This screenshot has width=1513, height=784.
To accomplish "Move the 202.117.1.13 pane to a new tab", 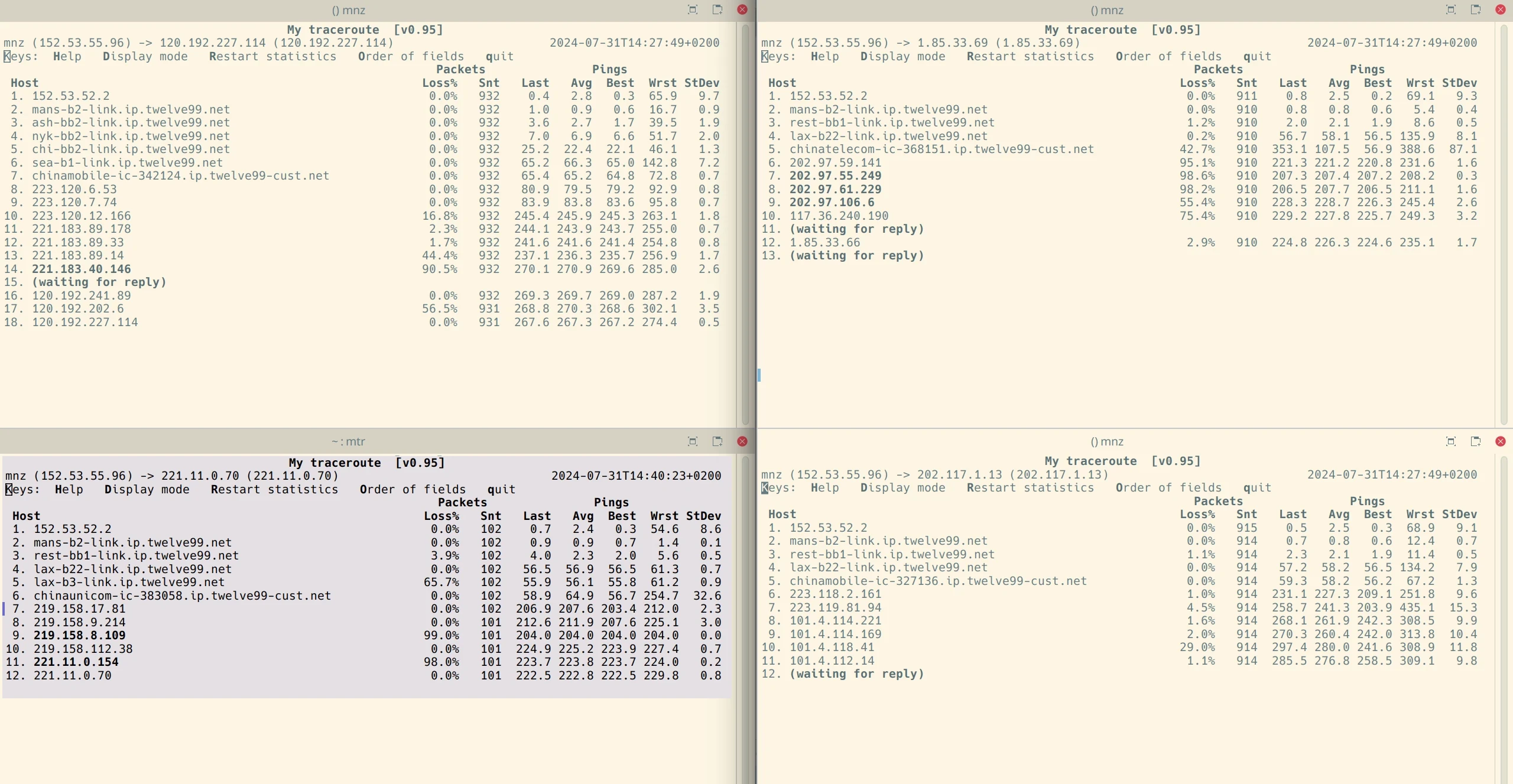I will pos(1476,441).
